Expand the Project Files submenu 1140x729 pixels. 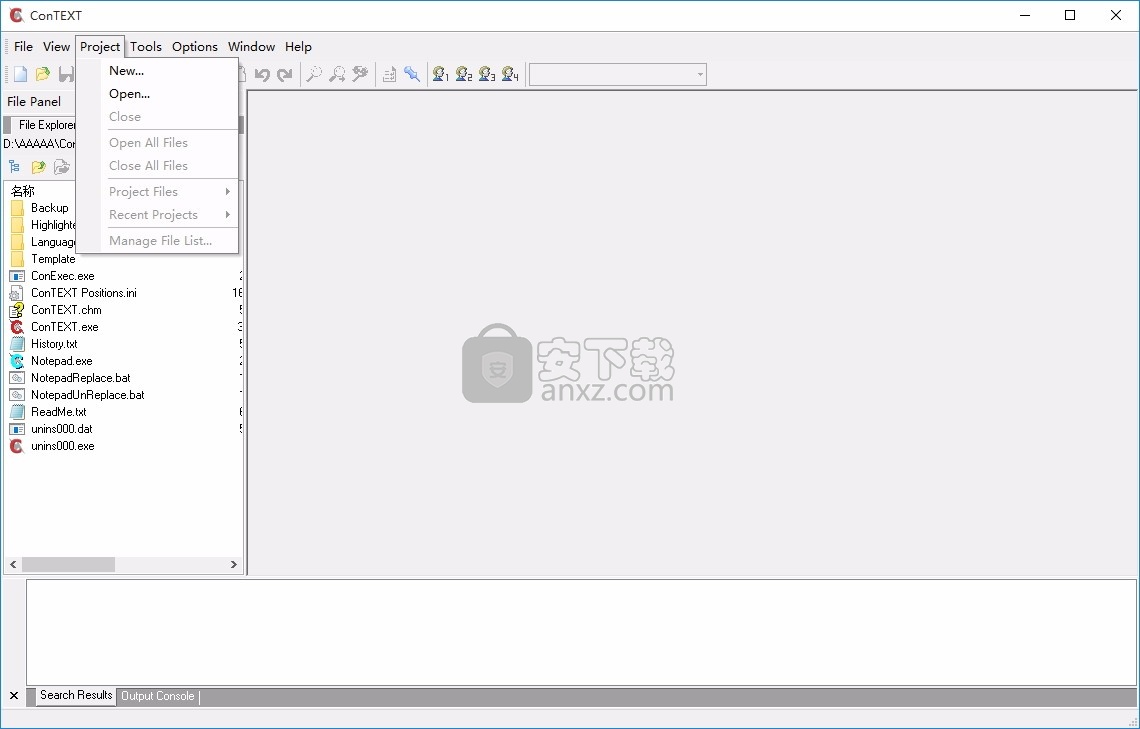coord(157,192)
